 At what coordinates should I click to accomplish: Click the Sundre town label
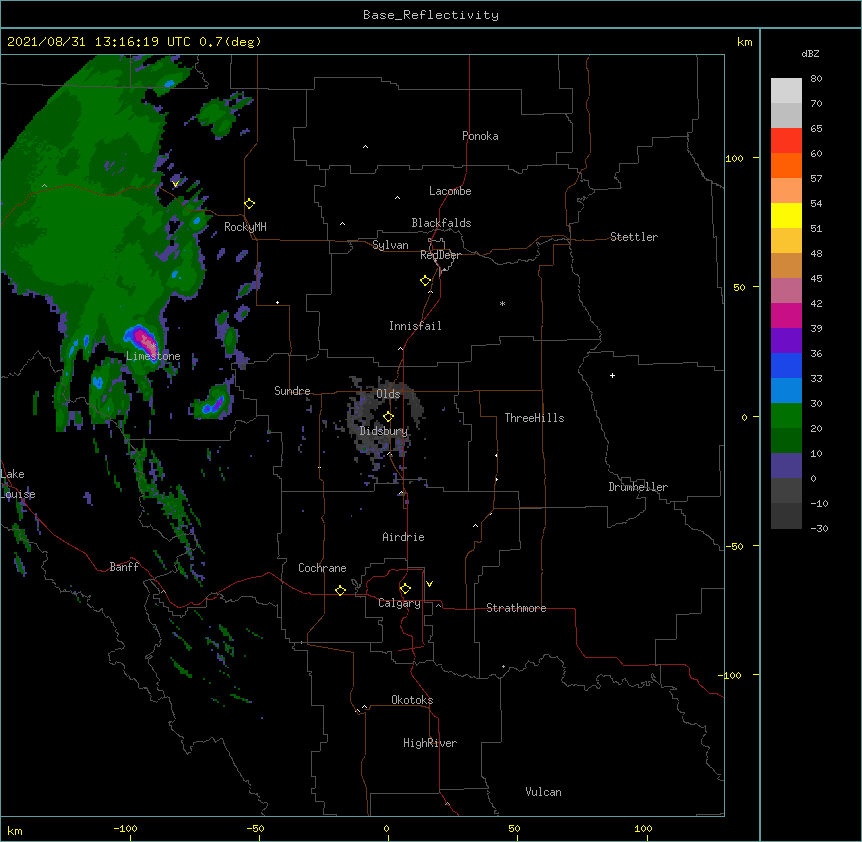(x=292, y=391)
